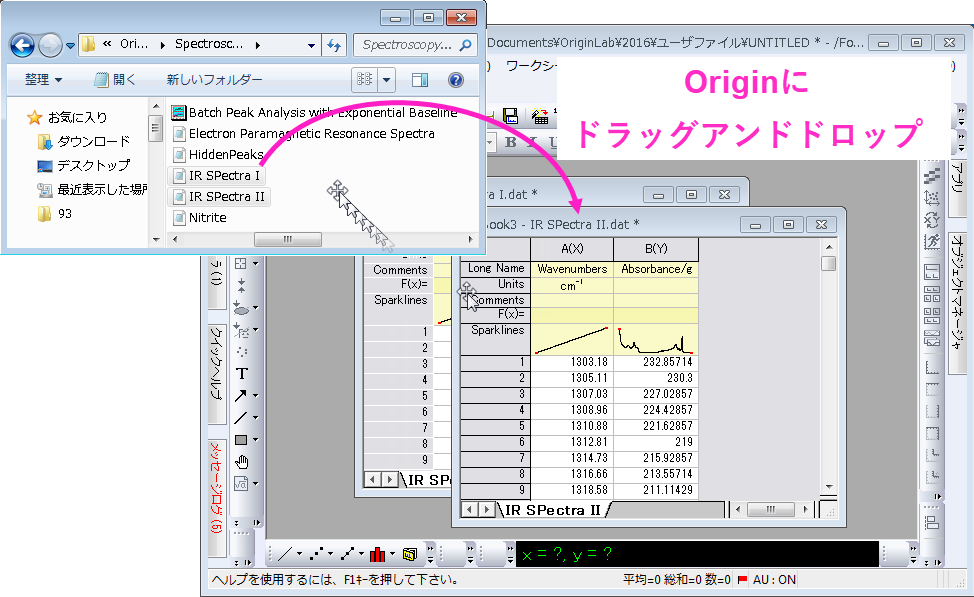Select the IR SPectra II sheet tab
974x597 pixels.
(x=553, y=510)
